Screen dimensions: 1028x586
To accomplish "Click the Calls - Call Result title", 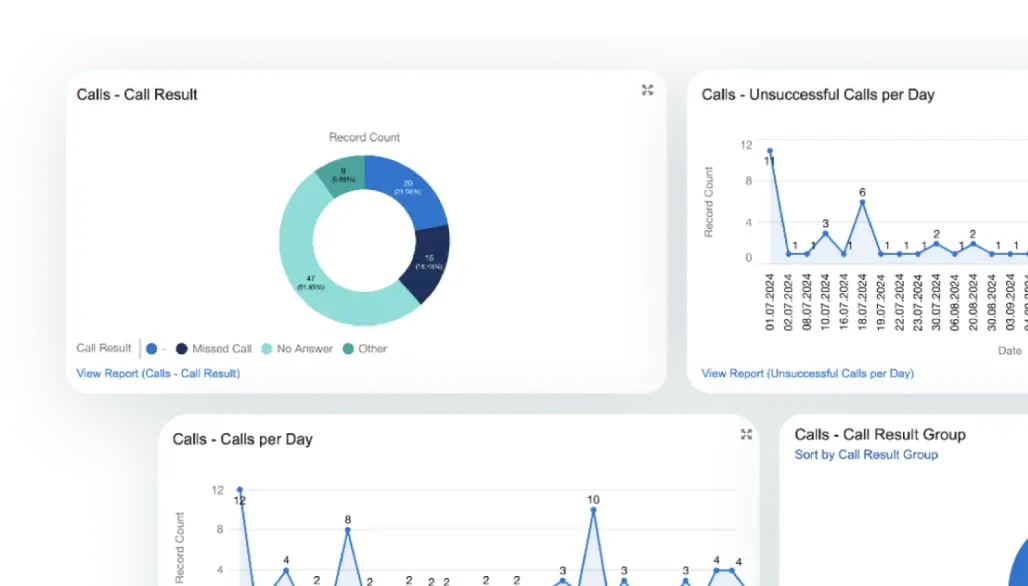I will (137, 94).
